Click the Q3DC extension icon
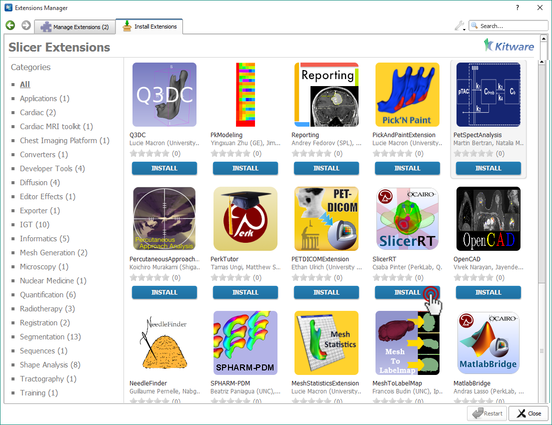This screenshot has height=425, width=552. click(x=164, y=94)
